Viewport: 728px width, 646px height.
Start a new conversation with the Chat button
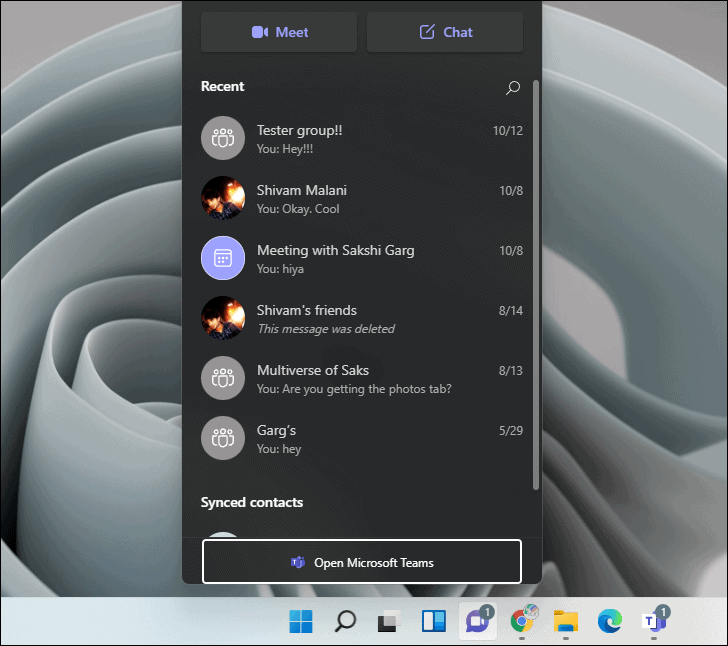(x=445, y=32)
